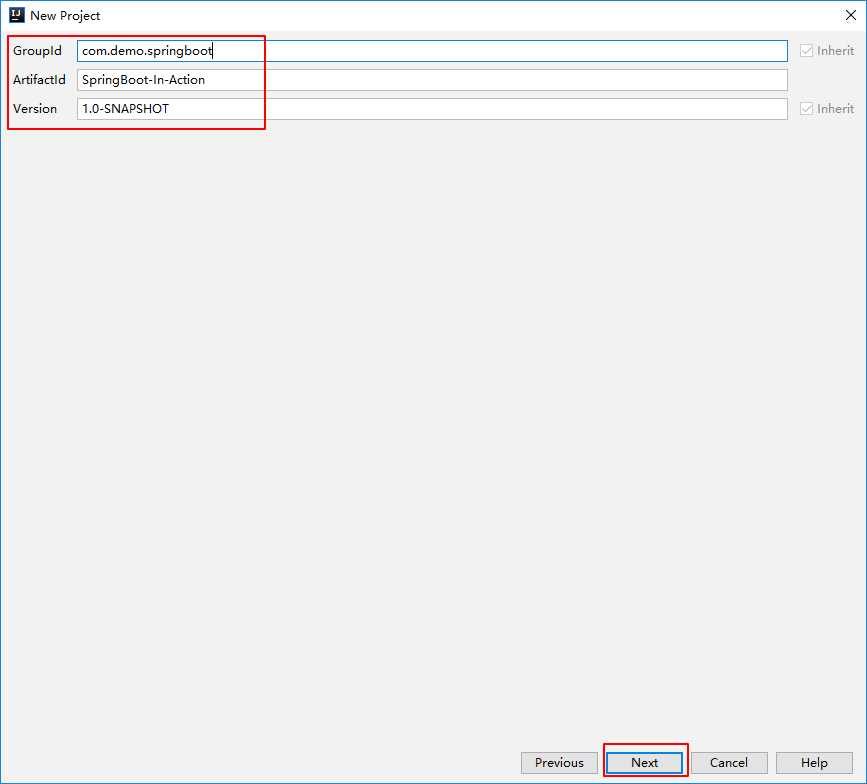
Task: Click the Next button to proceed
Action: pyautogui.click(x=644, y=762)
